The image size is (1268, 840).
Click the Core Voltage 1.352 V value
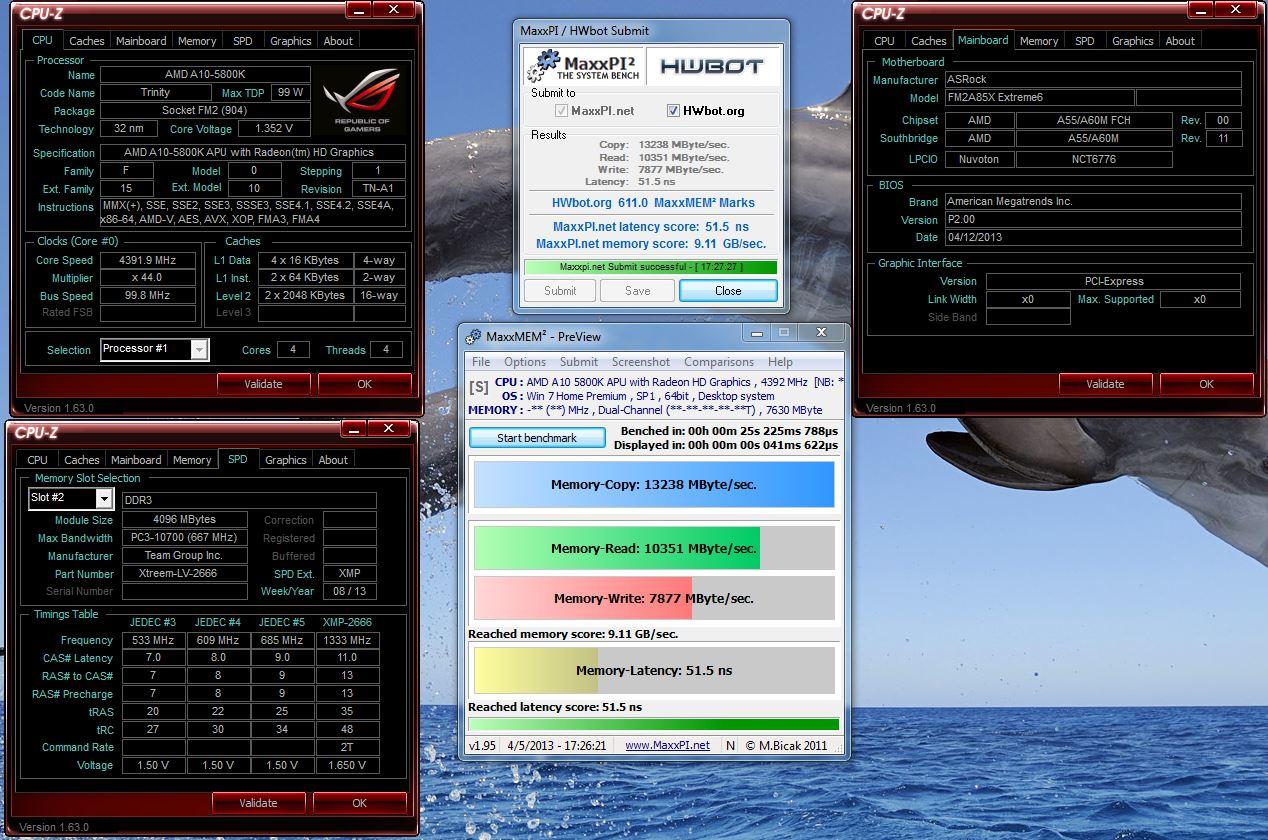coord(274,129)
